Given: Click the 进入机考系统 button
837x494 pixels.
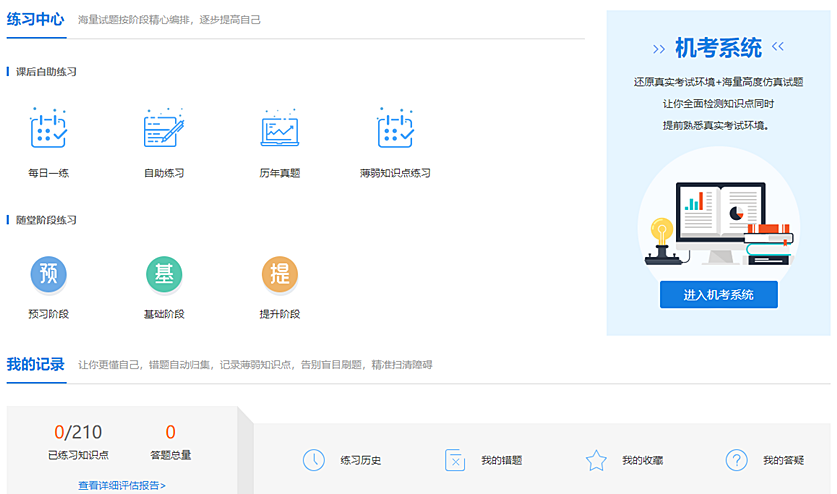Looking at the screenshot, I should [718, 294].
